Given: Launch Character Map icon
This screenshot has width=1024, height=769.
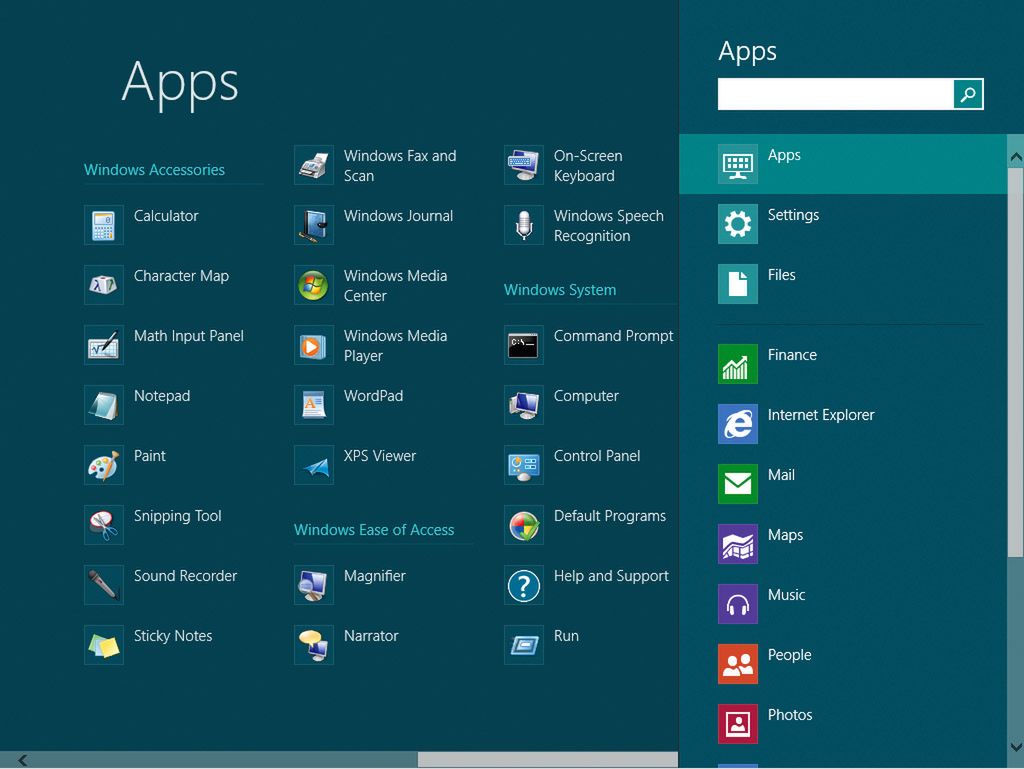Looking at the screenshot, I should coord(104,285).
